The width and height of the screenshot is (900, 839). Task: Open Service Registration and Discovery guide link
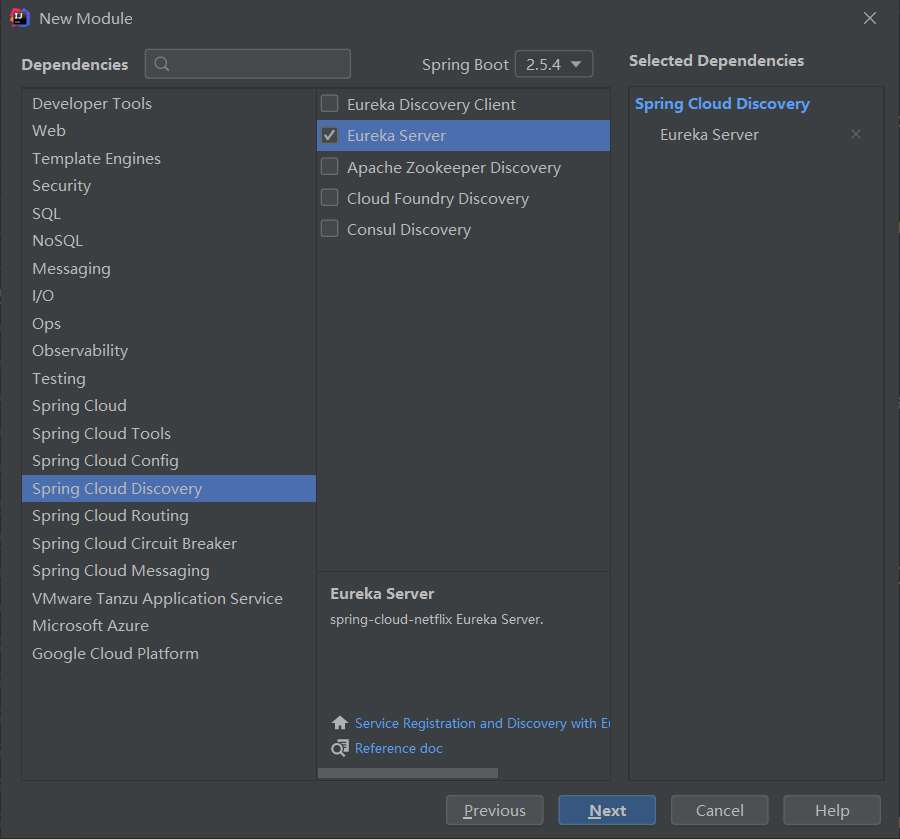[x=482, y=723]
